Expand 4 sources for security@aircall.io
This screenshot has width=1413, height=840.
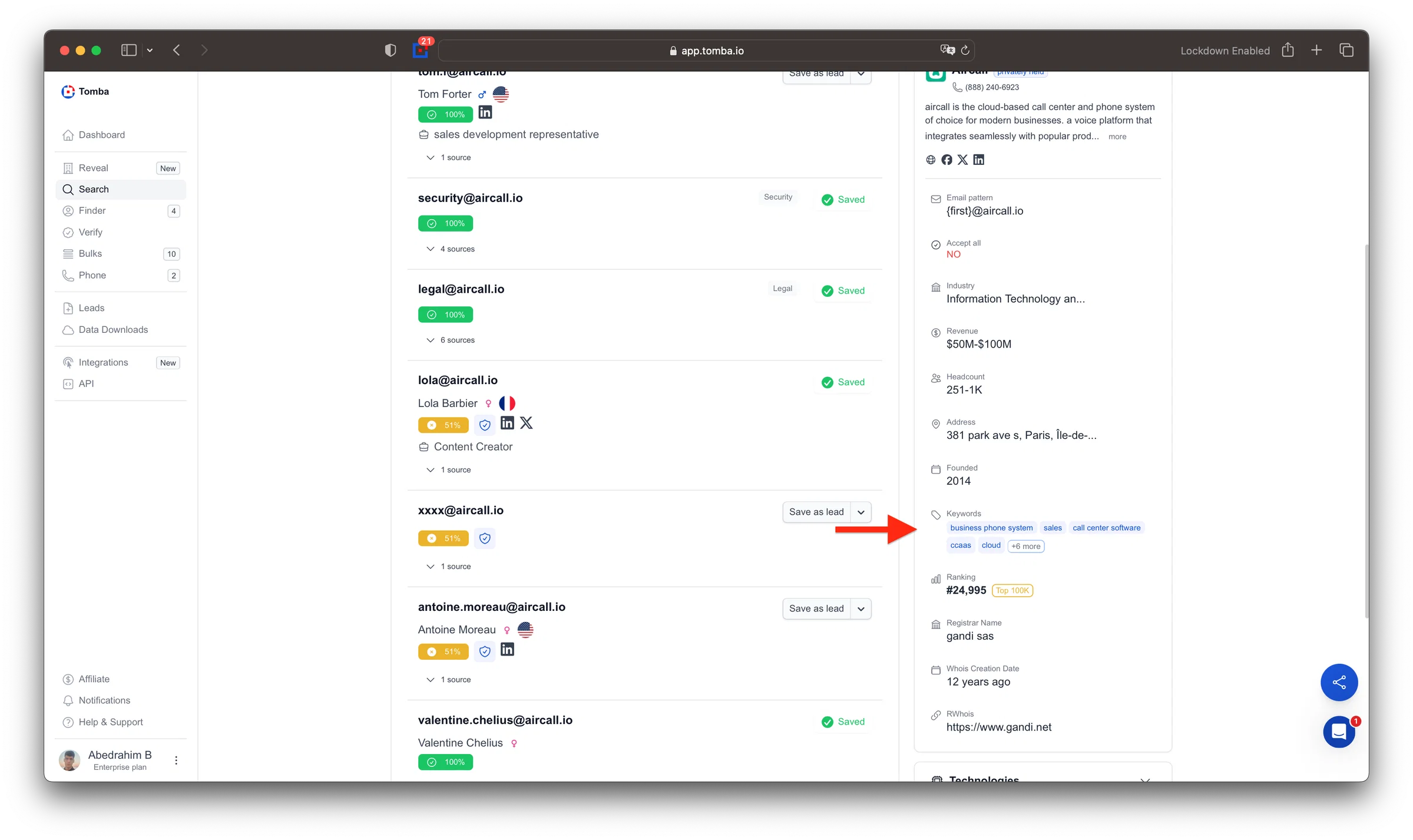click(x=451, y=249)
